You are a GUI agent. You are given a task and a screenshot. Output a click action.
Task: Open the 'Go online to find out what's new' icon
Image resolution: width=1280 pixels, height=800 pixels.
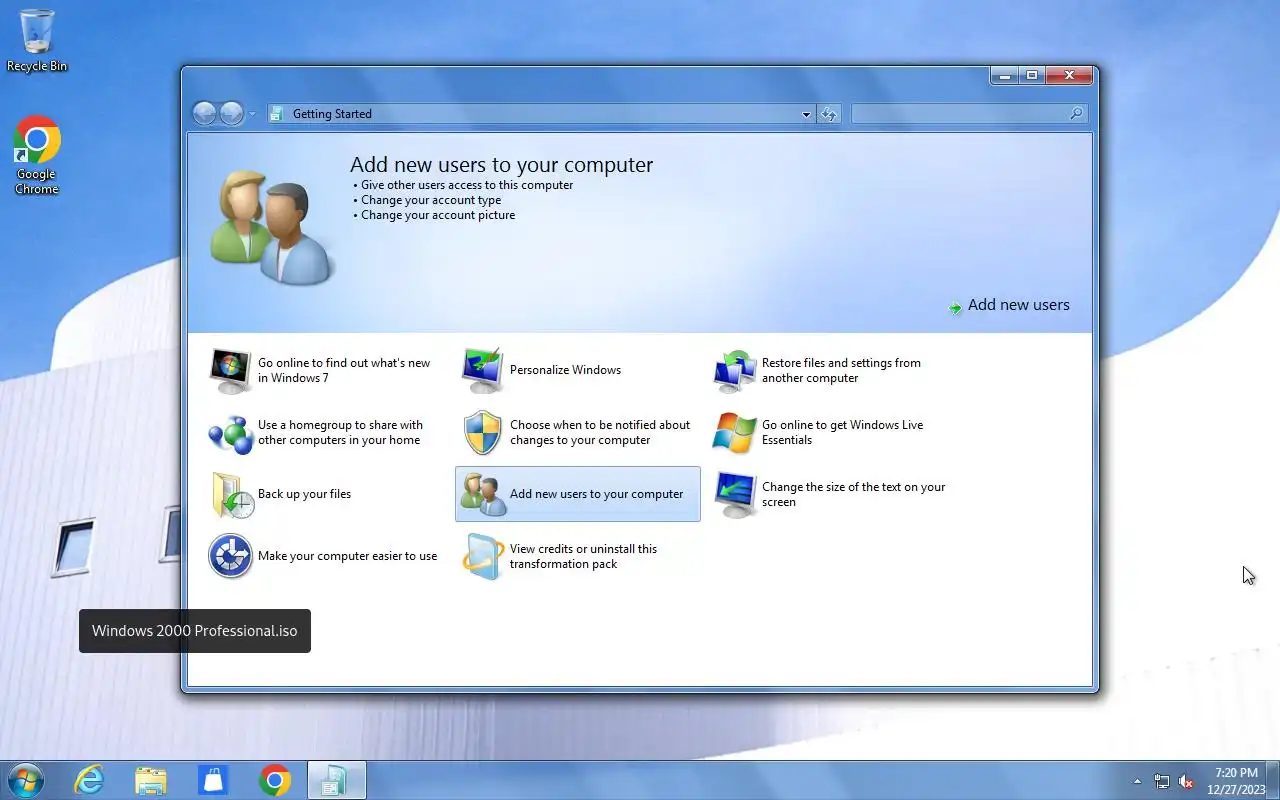[230, 371]
